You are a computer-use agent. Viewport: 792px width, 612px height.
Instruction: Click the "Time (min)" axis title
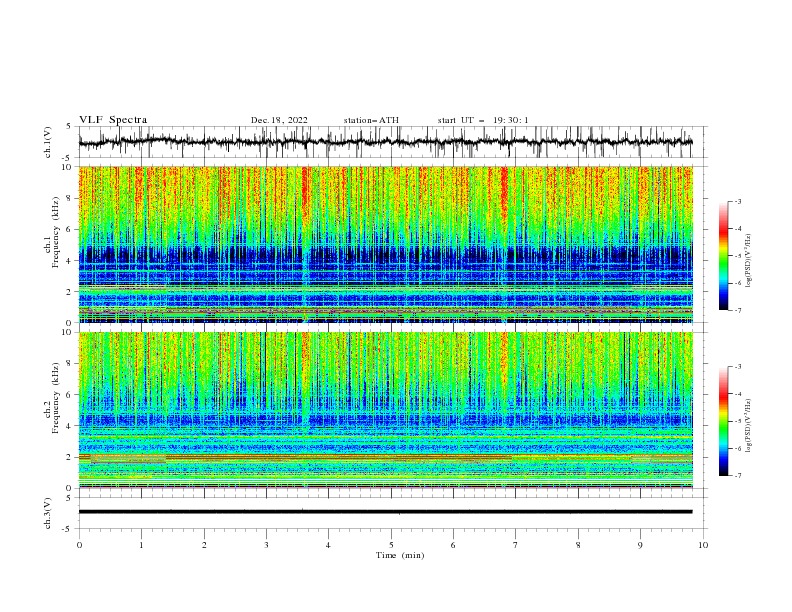(400, 555)
